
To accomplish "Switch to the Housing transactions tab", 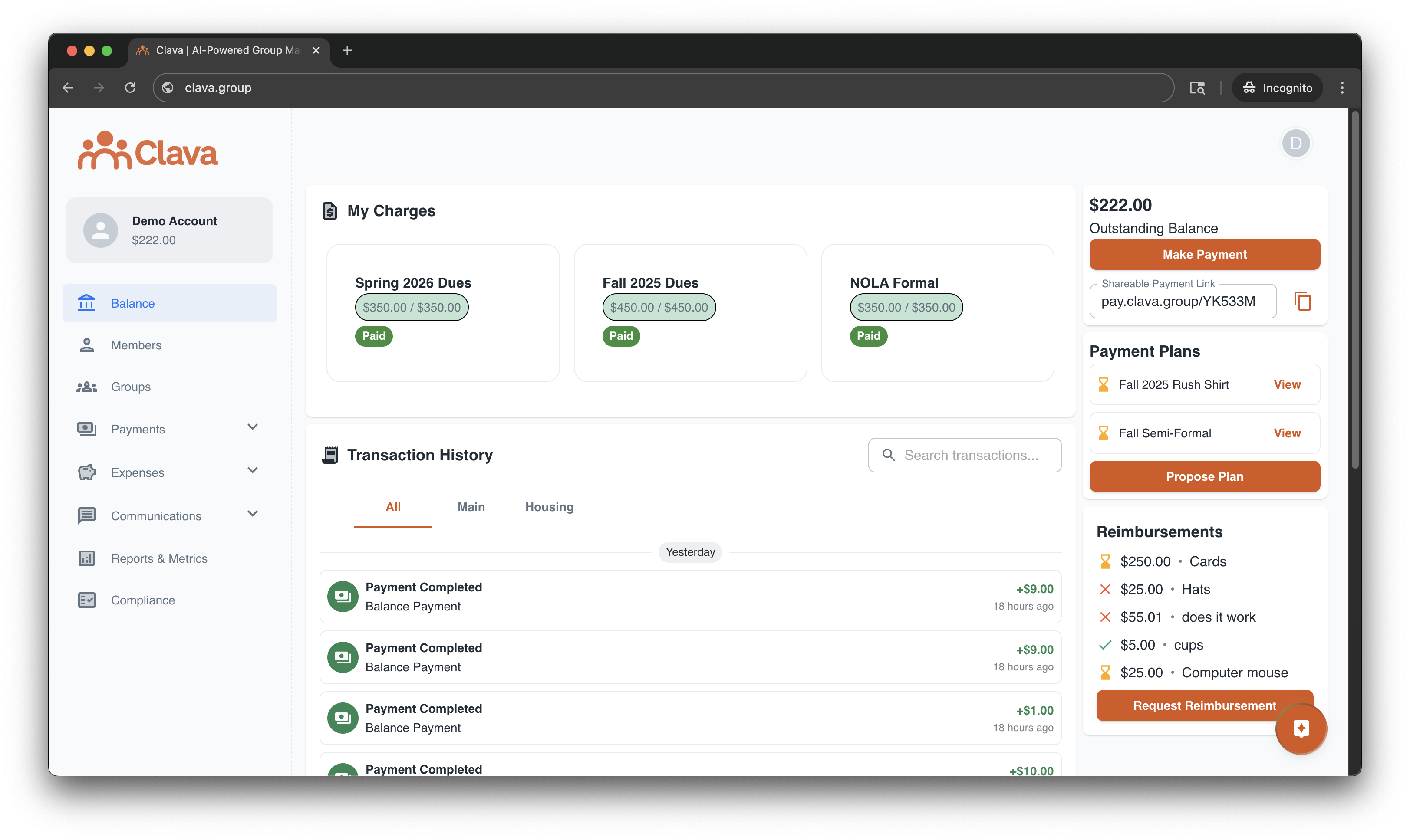I will click(549, 507).
